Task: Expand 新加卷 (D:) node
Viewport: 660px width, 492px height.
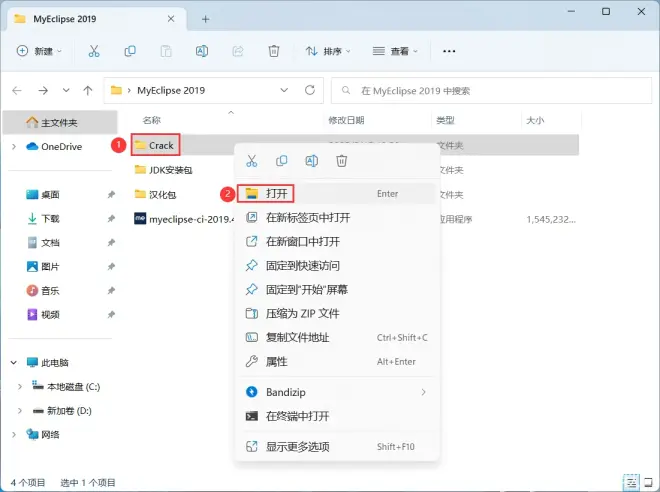Action: coord(19,411)
